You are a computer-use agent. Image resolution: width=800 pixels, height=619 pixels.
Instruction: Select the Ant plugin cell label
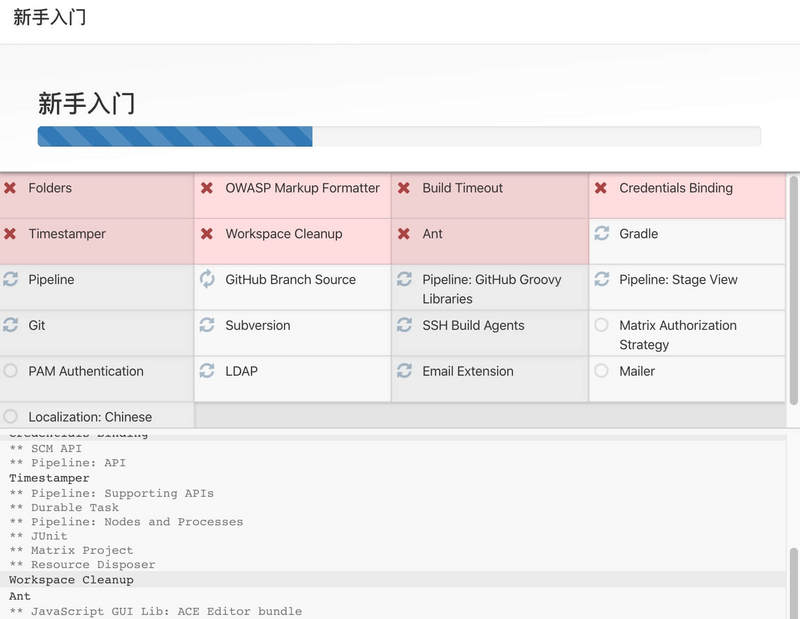(x=432, y=234)
